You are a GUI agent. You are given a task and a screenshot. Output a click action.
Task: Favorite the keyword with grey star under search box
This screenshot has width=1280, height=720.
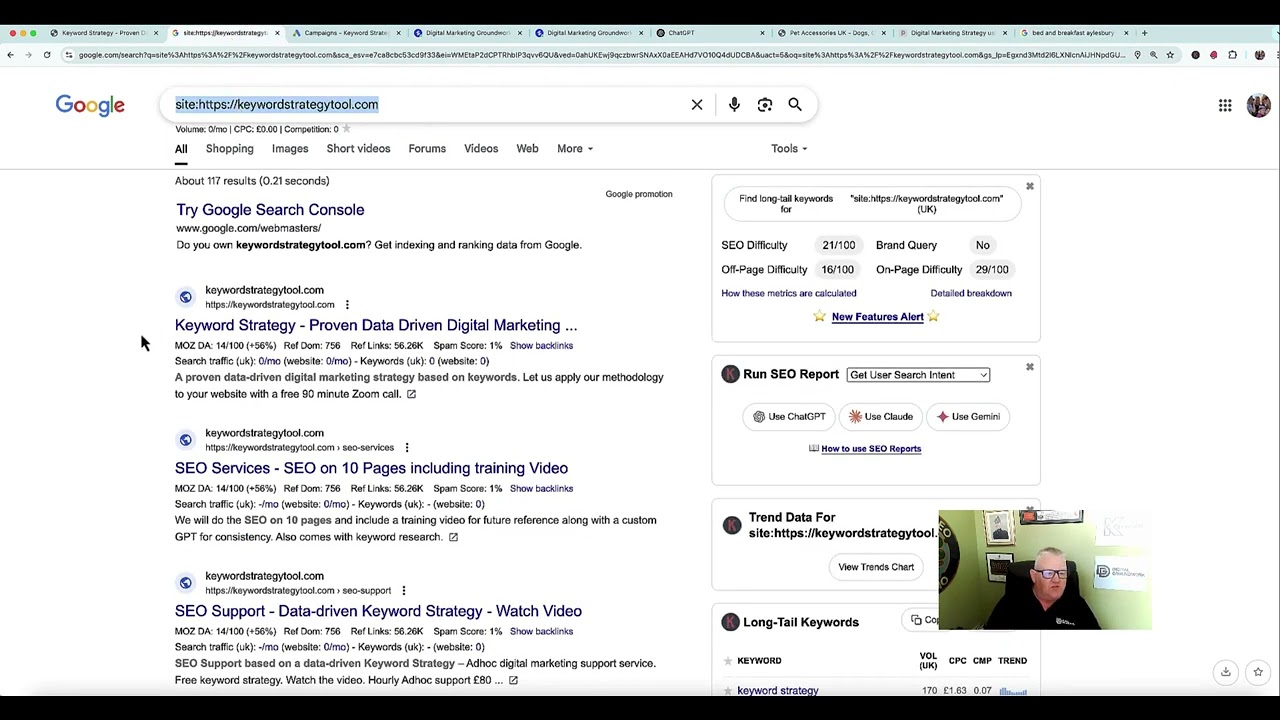point(346,129)
